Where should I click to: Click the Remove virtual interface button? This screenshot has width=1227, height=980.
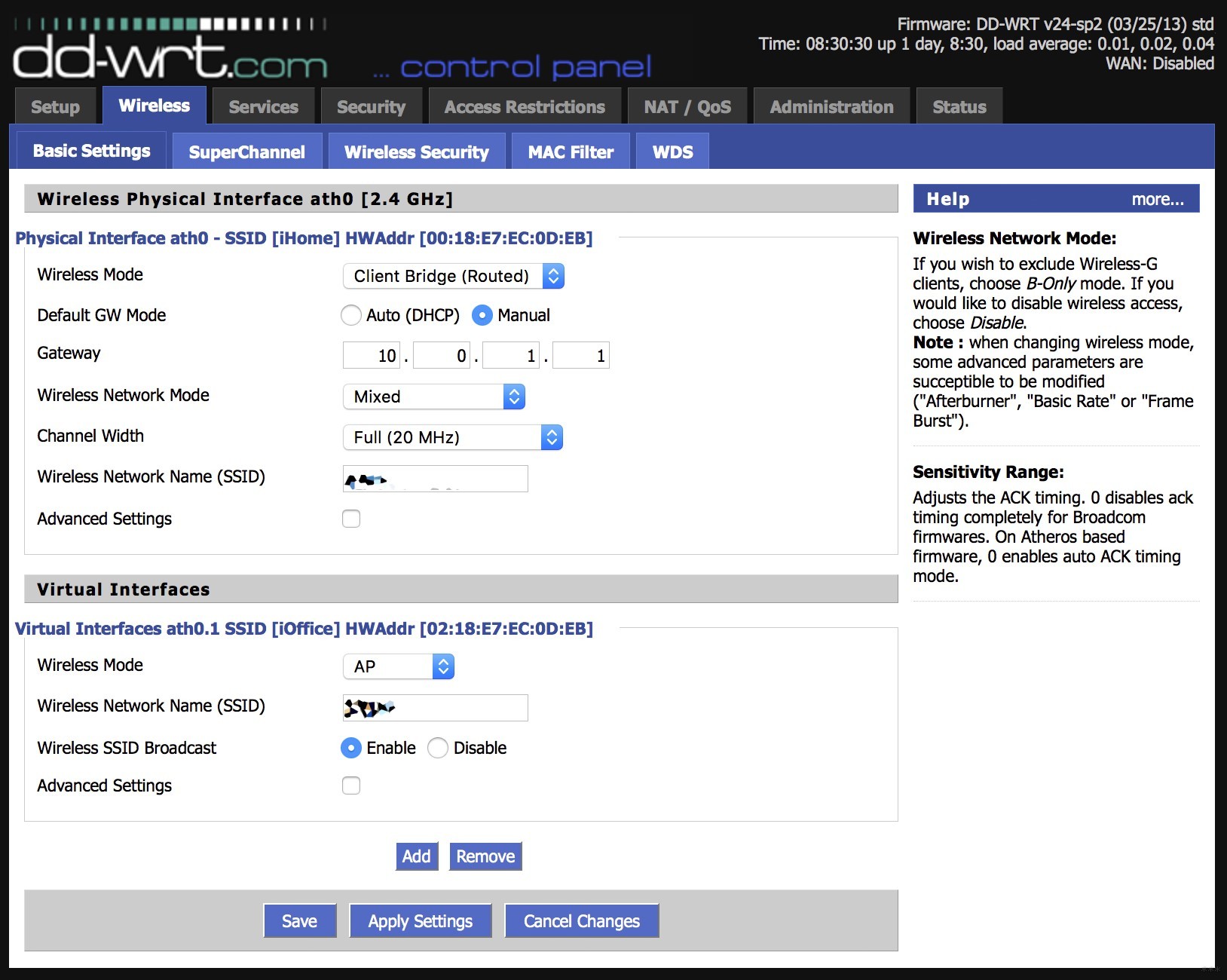(485, 856)
